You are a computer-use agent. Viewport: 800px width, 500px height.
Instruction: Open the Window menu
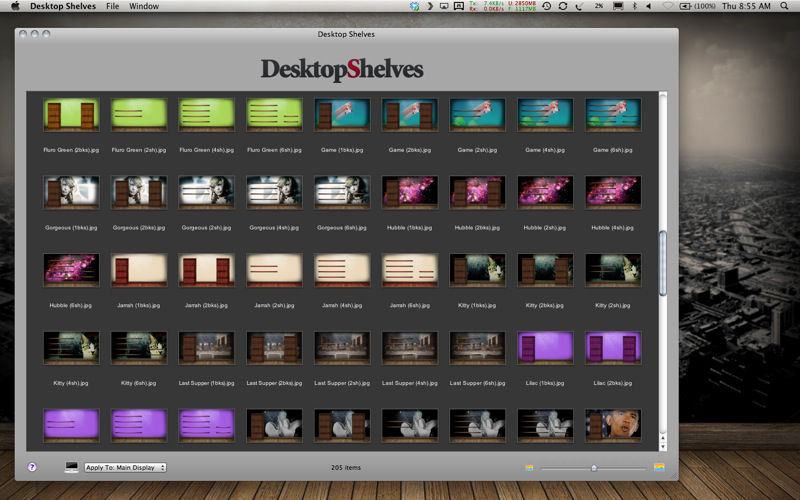click(144, 6)
